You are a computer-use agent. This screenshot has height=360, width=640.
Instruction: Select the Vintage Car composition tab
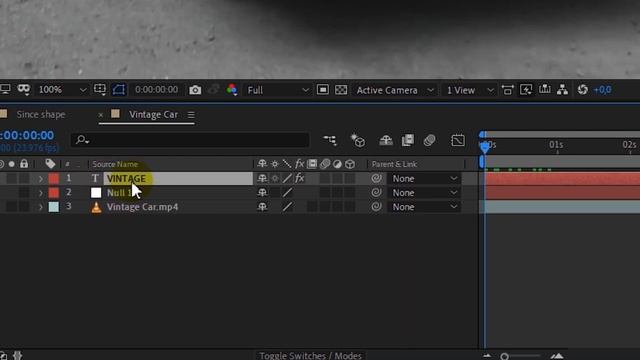(x=153, y=115)
